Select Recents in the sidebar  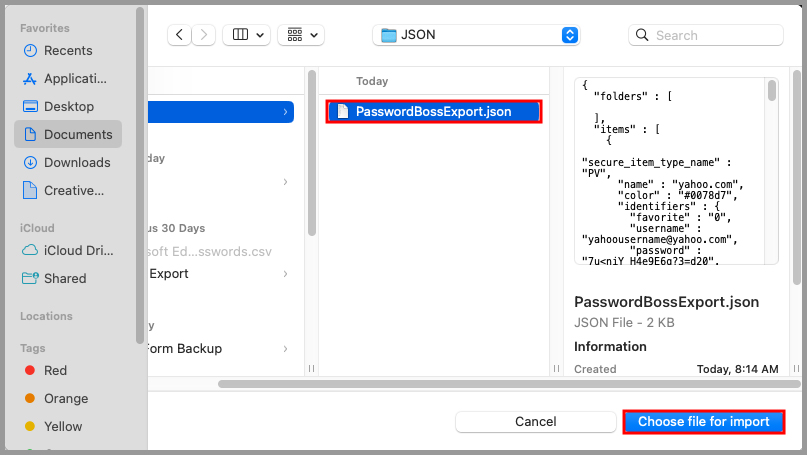pyautogui.click(x=68, y=51)
